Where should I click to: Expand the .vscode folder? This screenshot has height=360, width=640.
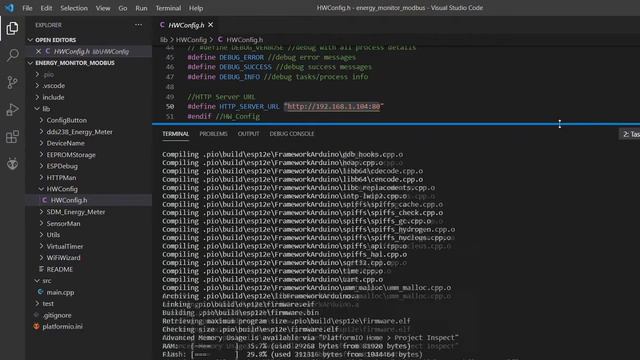[38, 86]
